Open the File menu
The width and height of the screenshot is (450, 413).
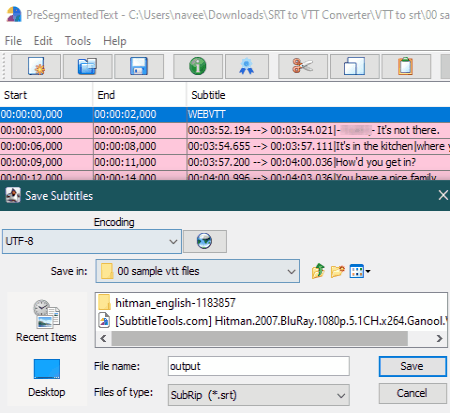click(13, 41)
